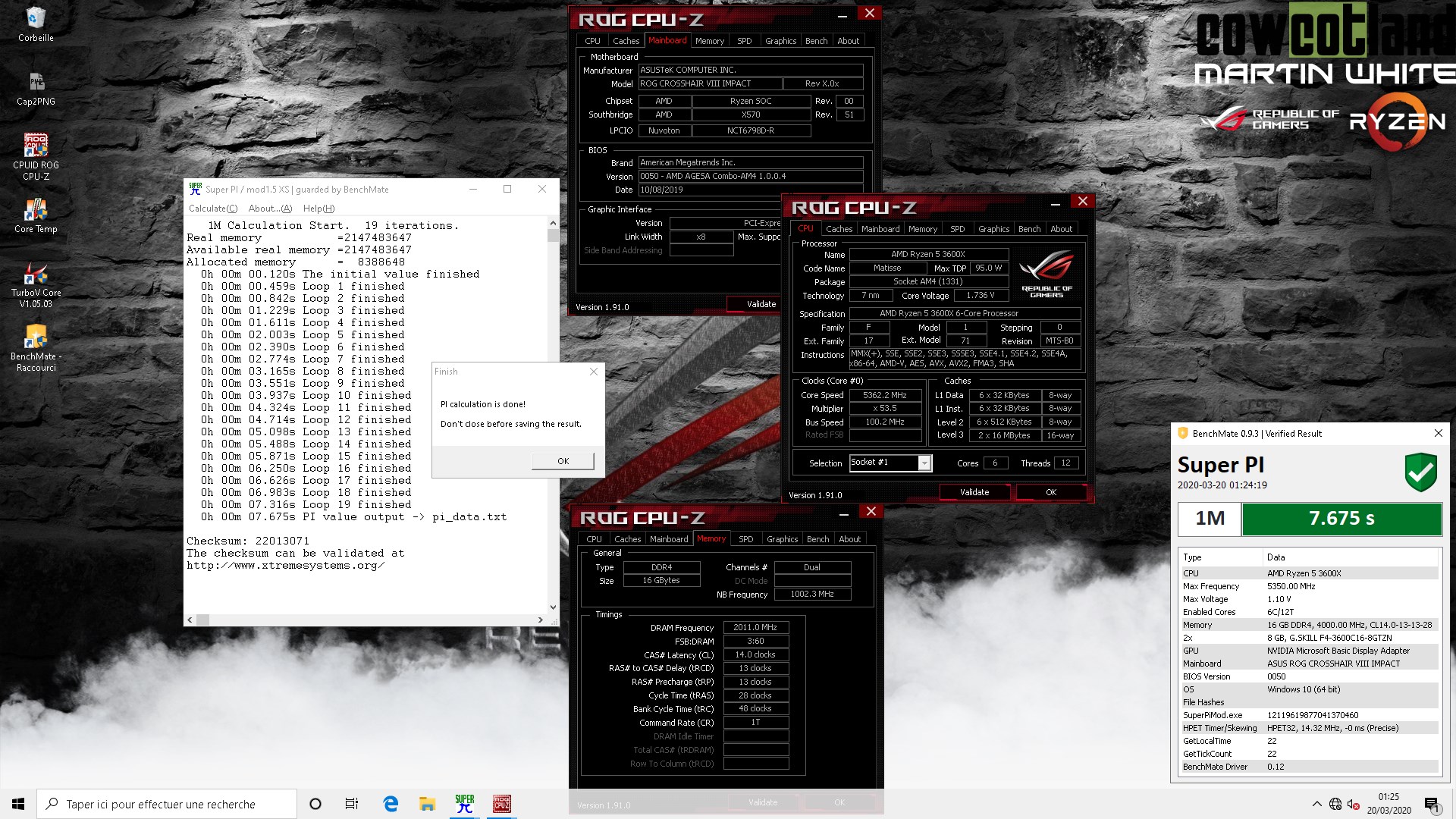Open the Corbeille recycle bin desktop icon
Viewport: 1456px width, 819px height.
pyautogui.click(x=36, y=24)
